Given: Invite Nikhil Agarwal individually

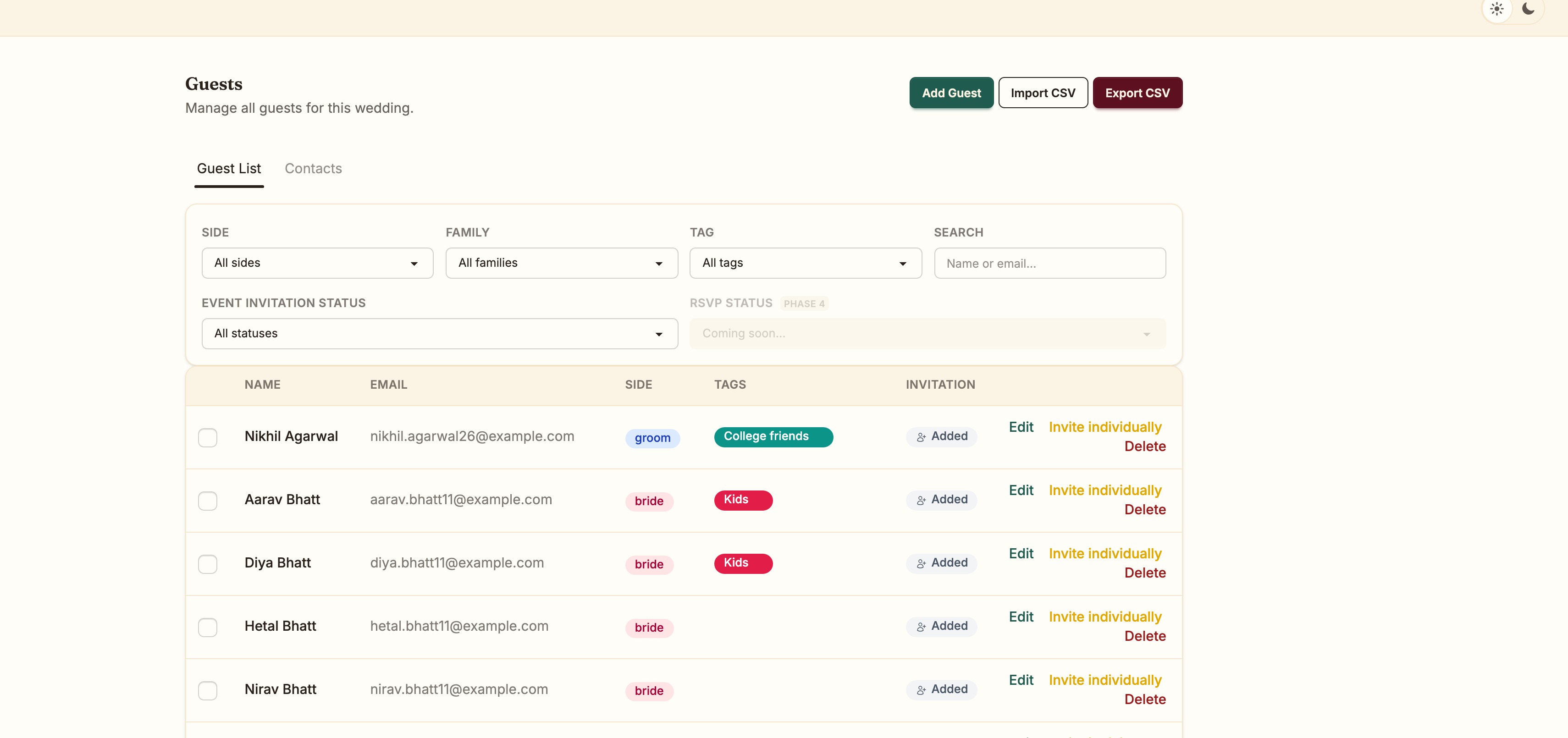Looking at the screenshot, I should click(x=1105, y=427).
